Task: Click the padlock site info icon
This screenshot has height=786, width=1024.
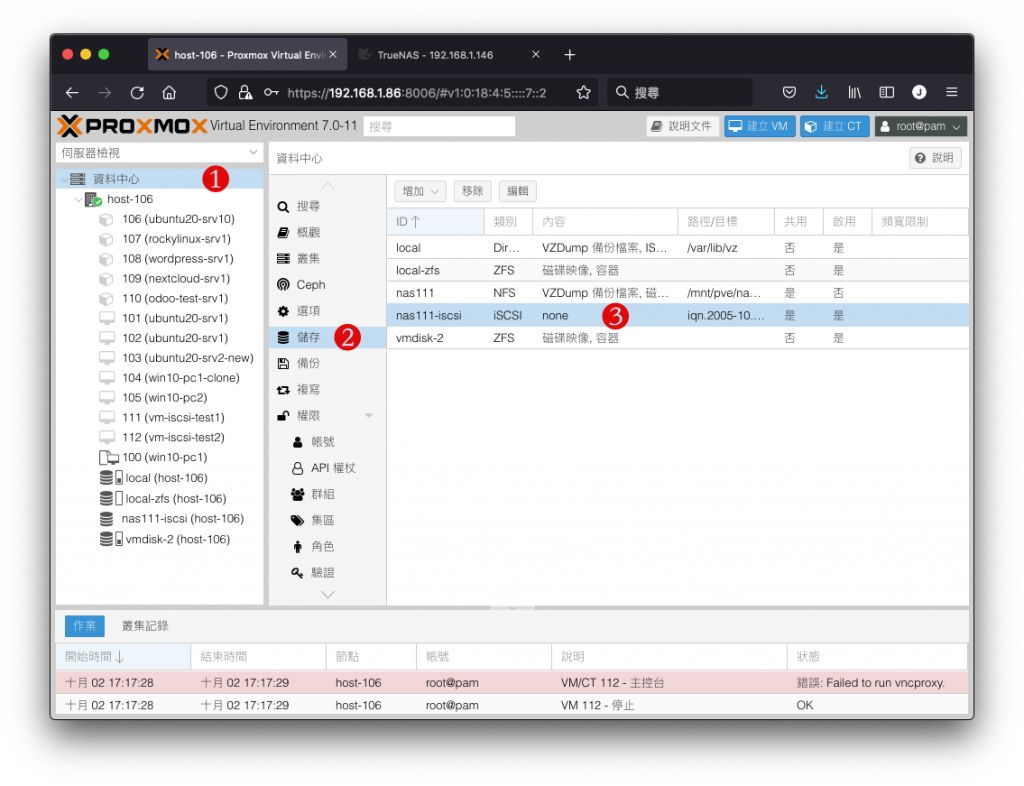Action: pos(245,93)
